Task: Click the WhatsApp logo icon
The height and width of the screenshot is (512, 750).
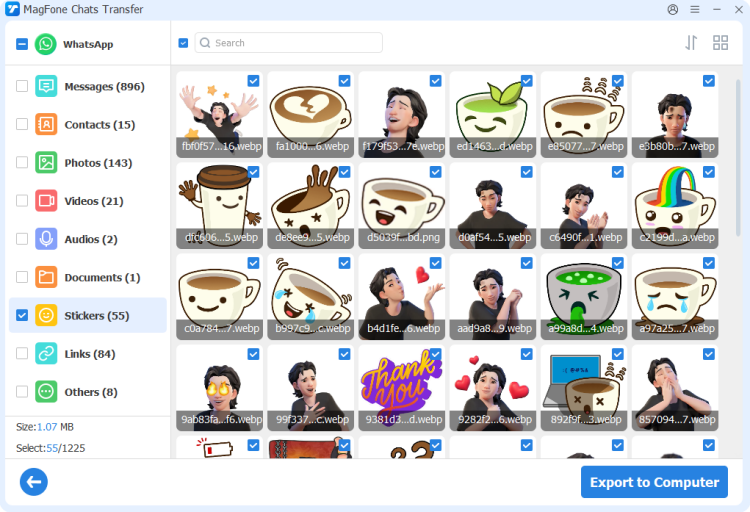Action: click(x=45, y=44)
